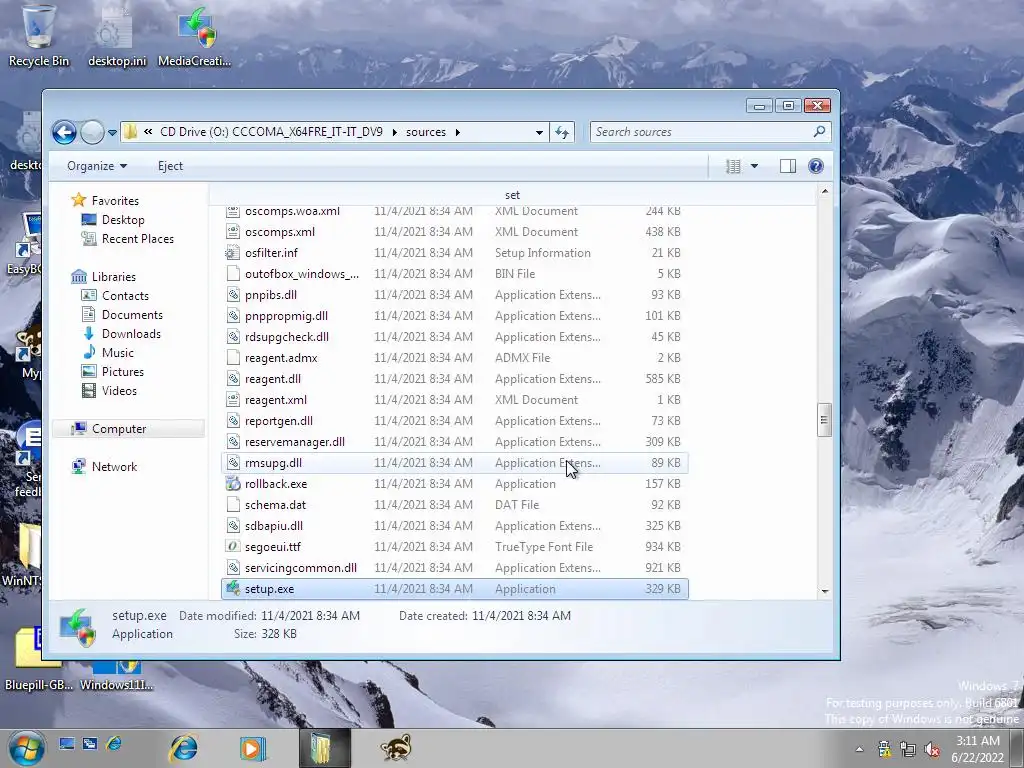
Task: Select Favorites in the navigation pane
Action: [x=105, y=200]
